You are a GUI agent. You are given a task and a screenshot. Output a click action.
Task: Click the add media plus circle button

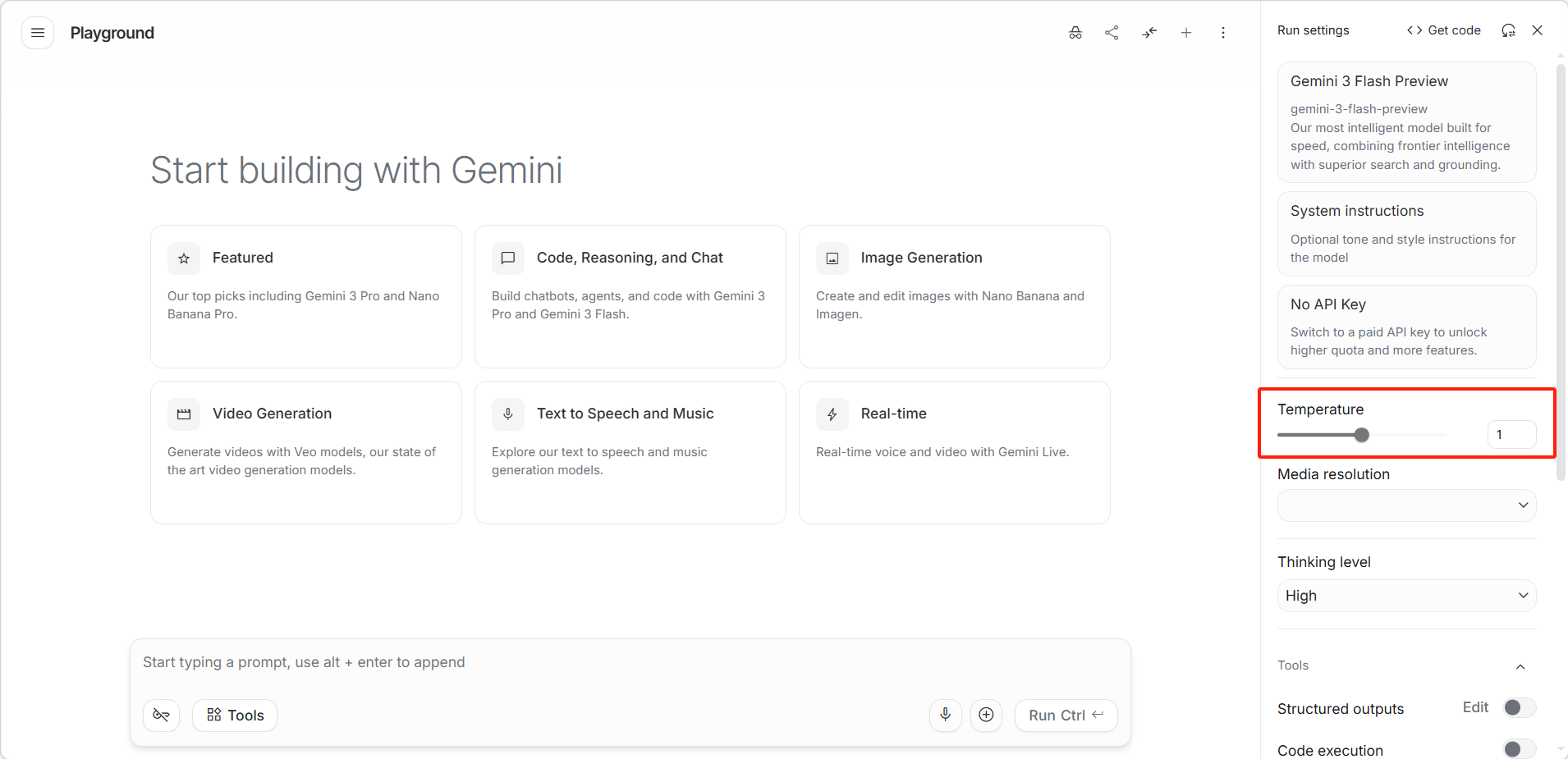987,716
